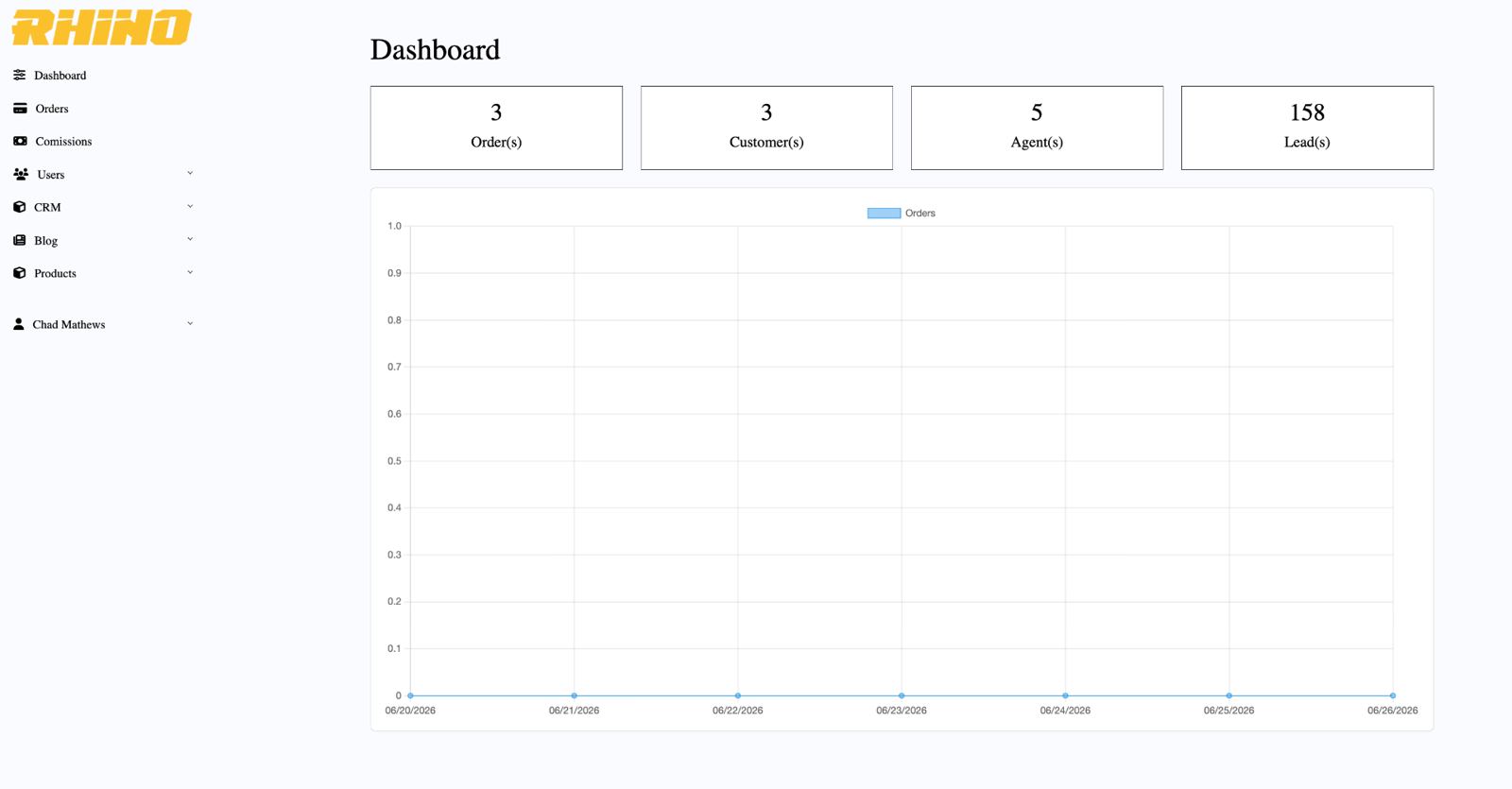Go to the Orders page
Viewport: 1512px width, 789px height.
pos(52,109)
